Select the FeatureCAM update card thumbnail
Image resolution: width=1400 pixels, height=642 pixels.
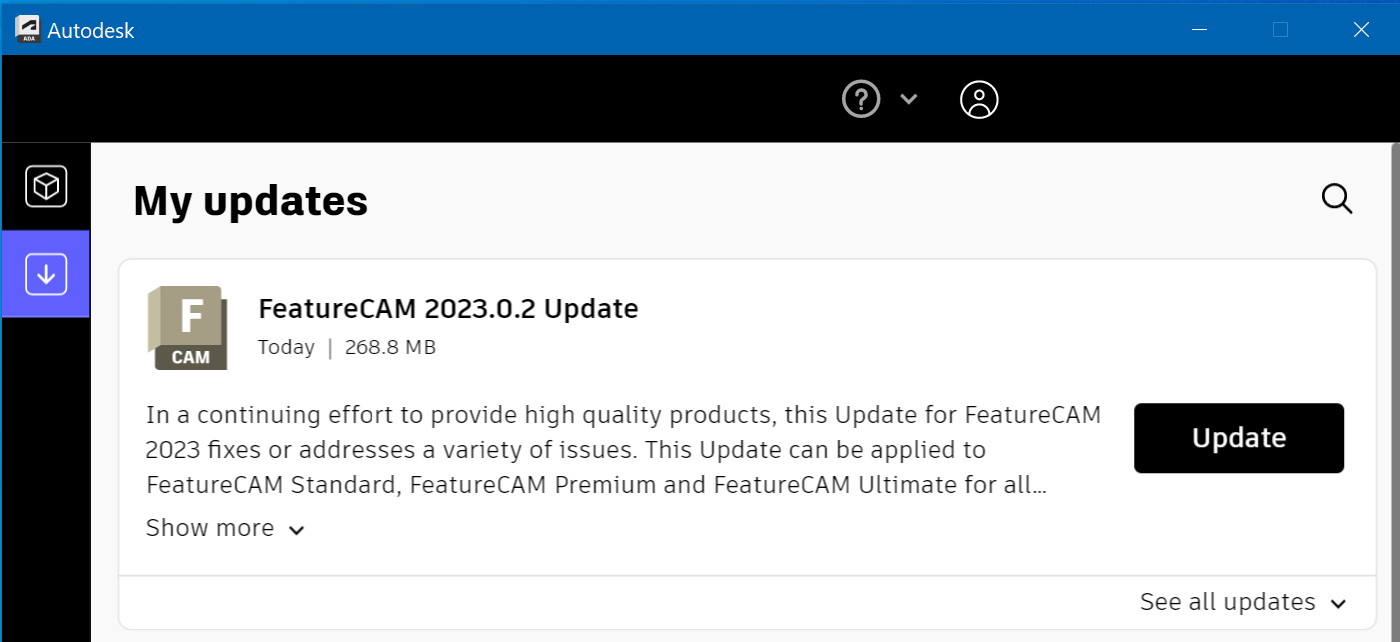pyautogui.click(x=187, y=328)
